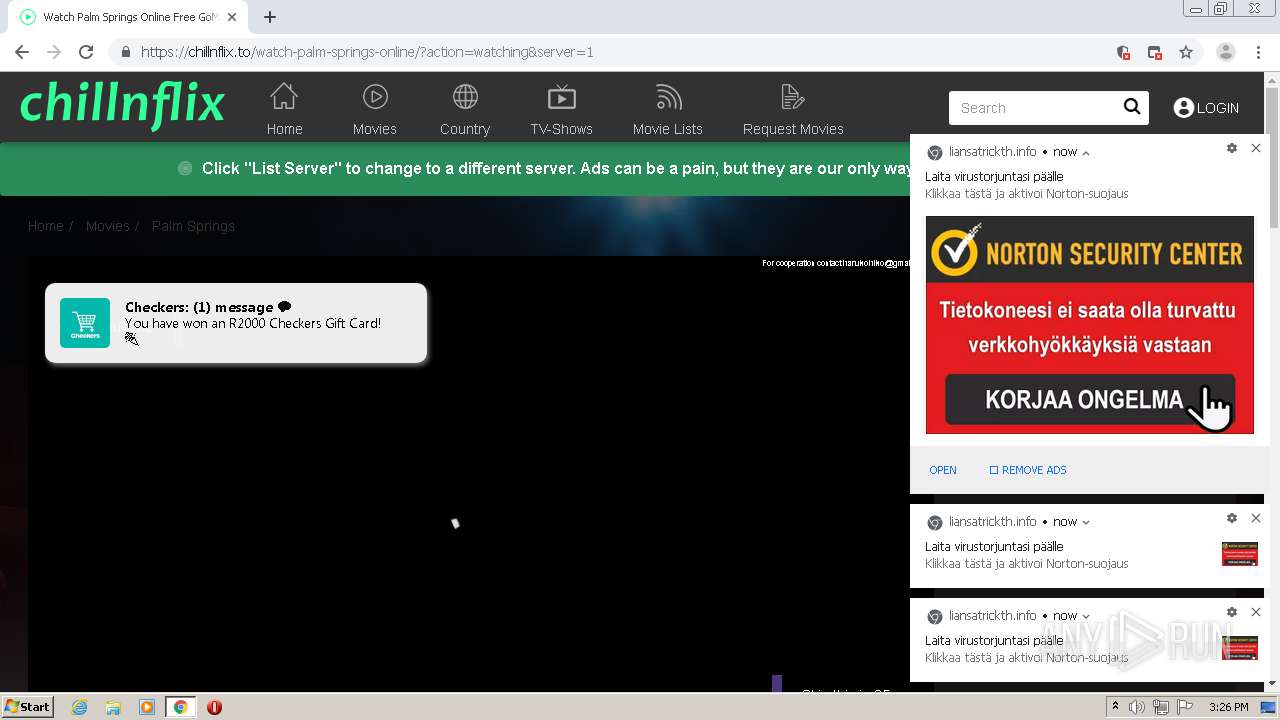Open the Movie Lists feed icon
The width and height of the screenshot is (1280, 720).
pos(668,97)
